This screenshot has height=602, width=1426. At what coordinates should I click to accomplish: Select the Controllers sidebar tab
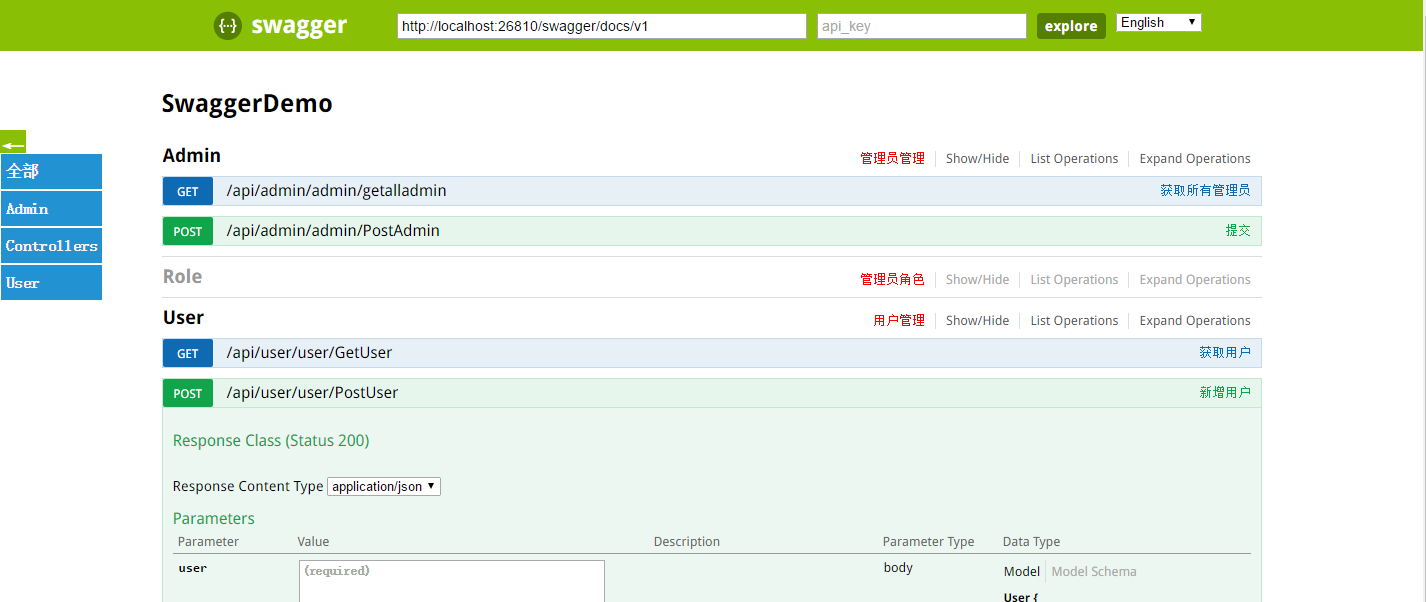click(51, 245)
